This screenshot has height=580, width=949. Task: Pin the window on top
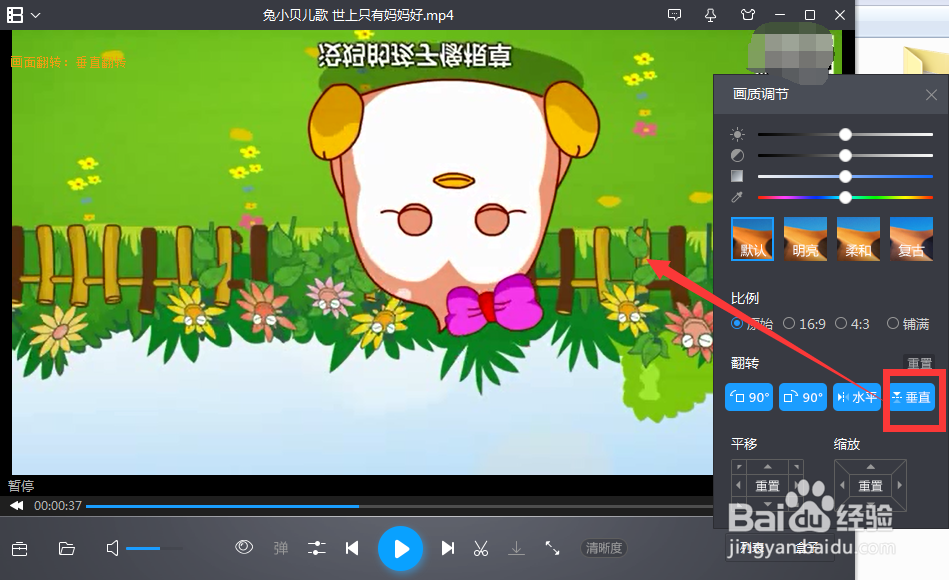click(x=711, y=15)
